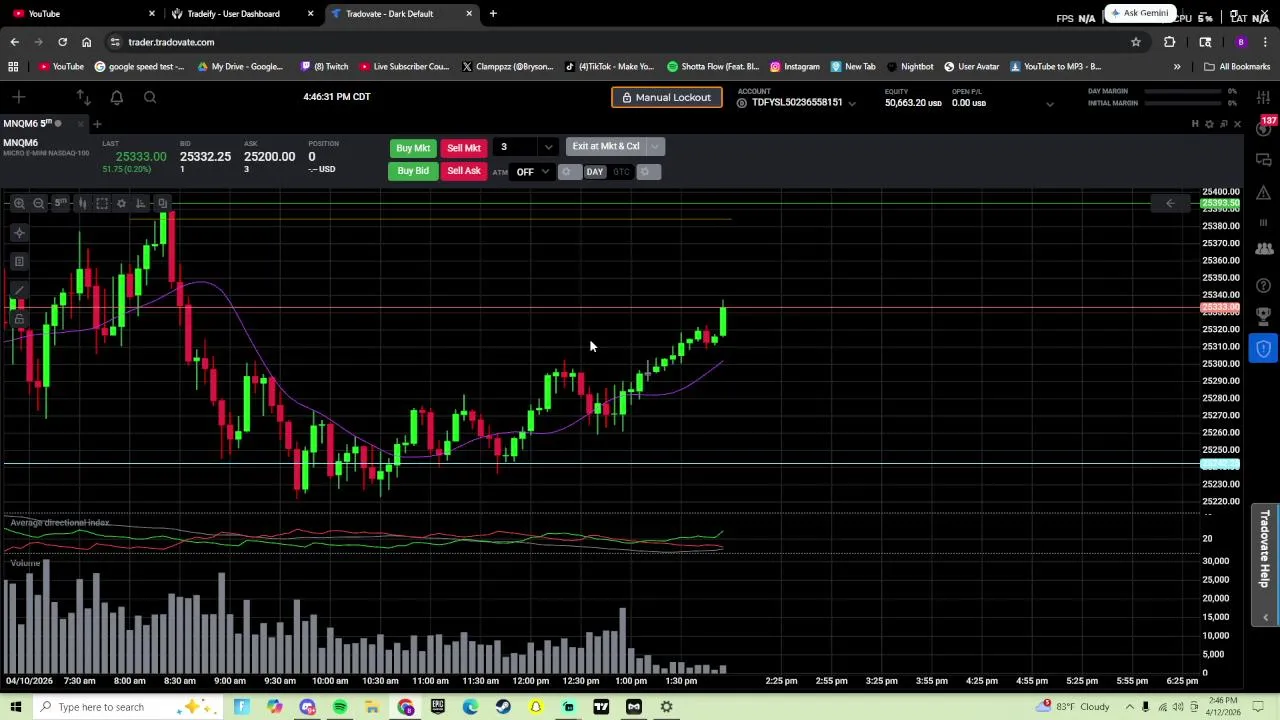
Task: Open the orders up-down arrows icon
Action: pyautogui.click(x=83, y=97)
